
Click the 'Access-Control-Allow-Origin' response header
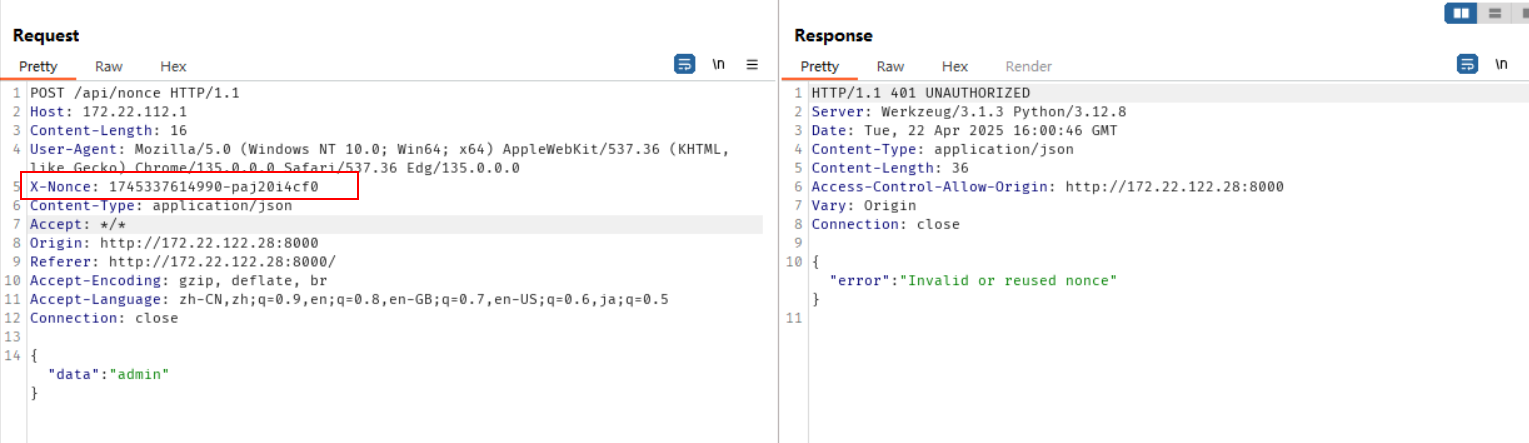click(x=1048, y=187)
